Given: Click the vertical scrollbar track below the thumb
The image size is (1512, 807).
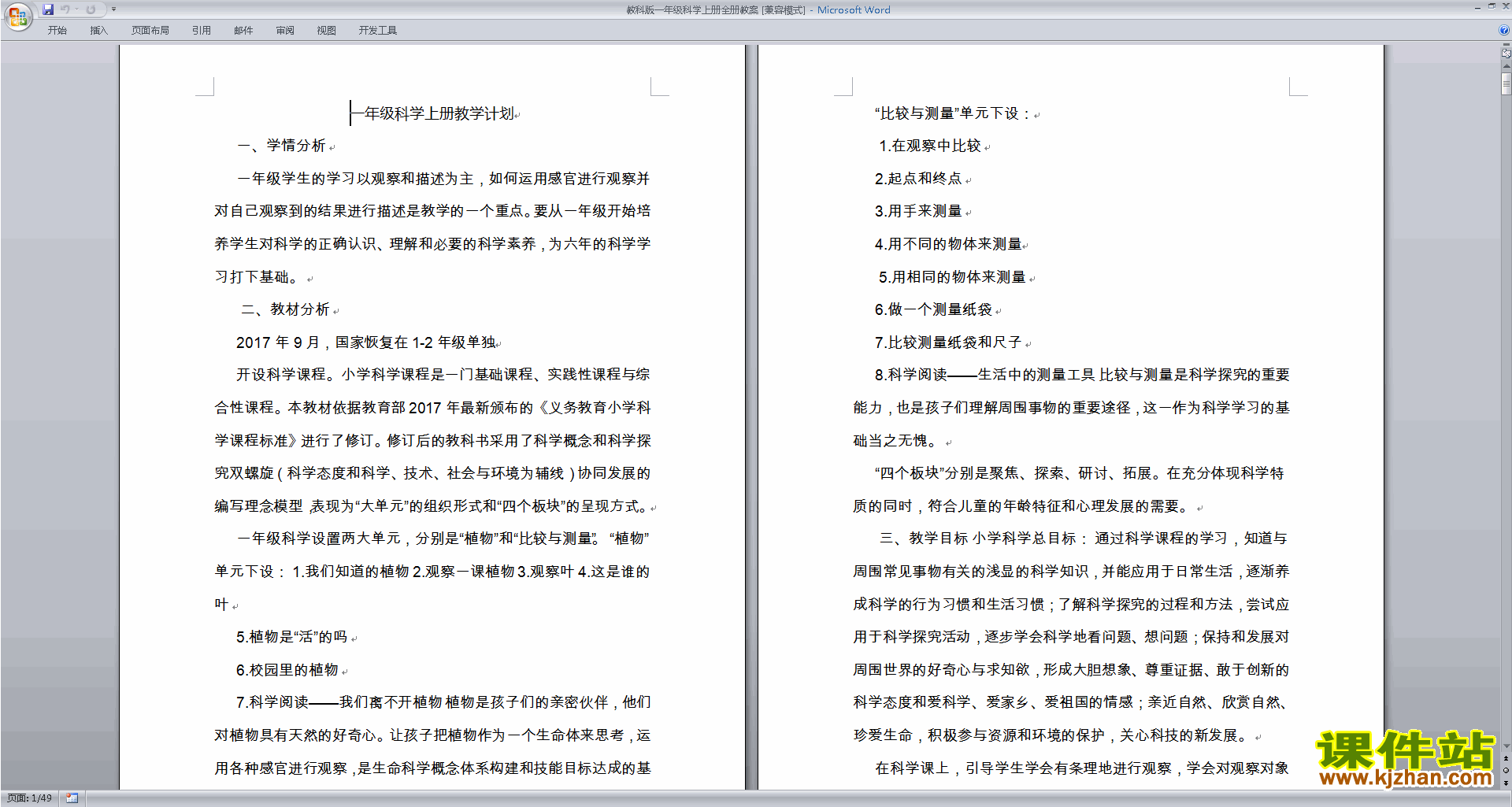Looking at the screenshot, I should click(1506, 417).
